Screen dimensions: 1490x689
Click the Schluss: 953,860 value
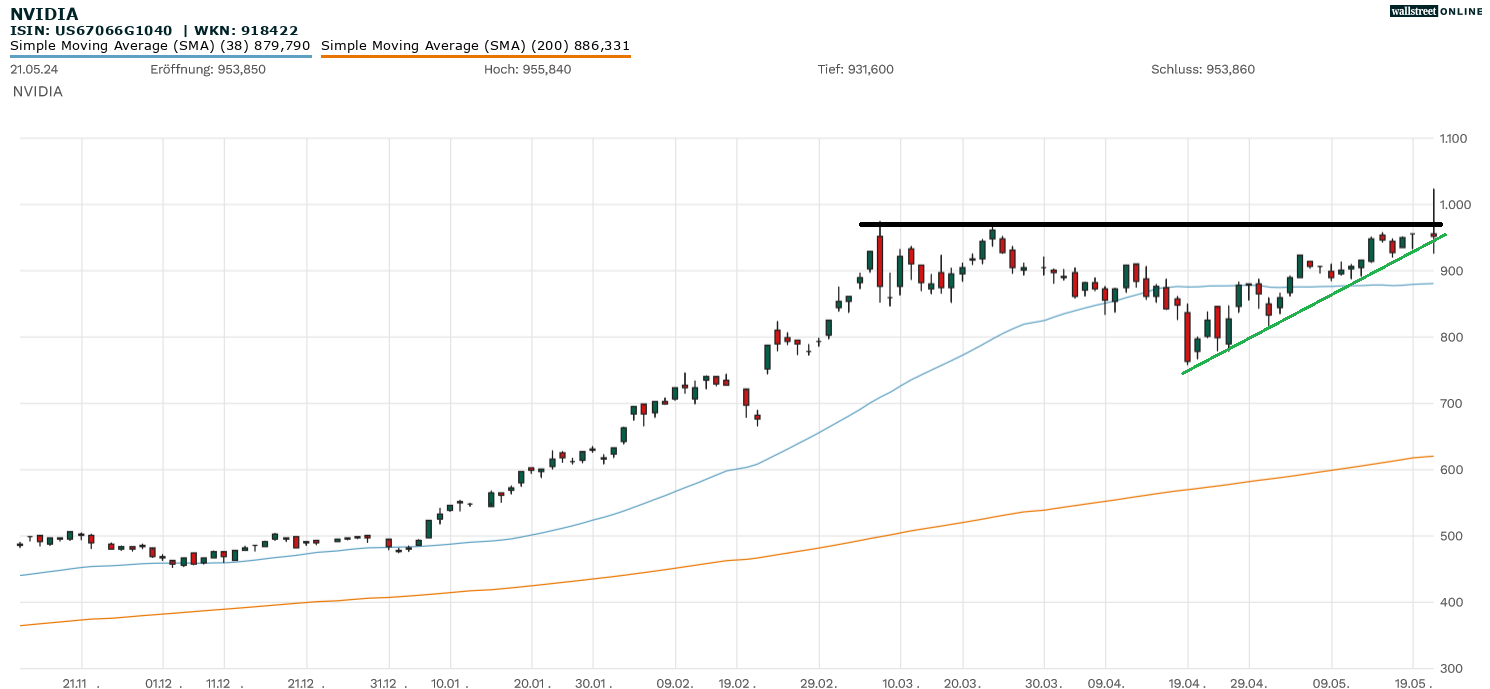(x=1203, y=69)
